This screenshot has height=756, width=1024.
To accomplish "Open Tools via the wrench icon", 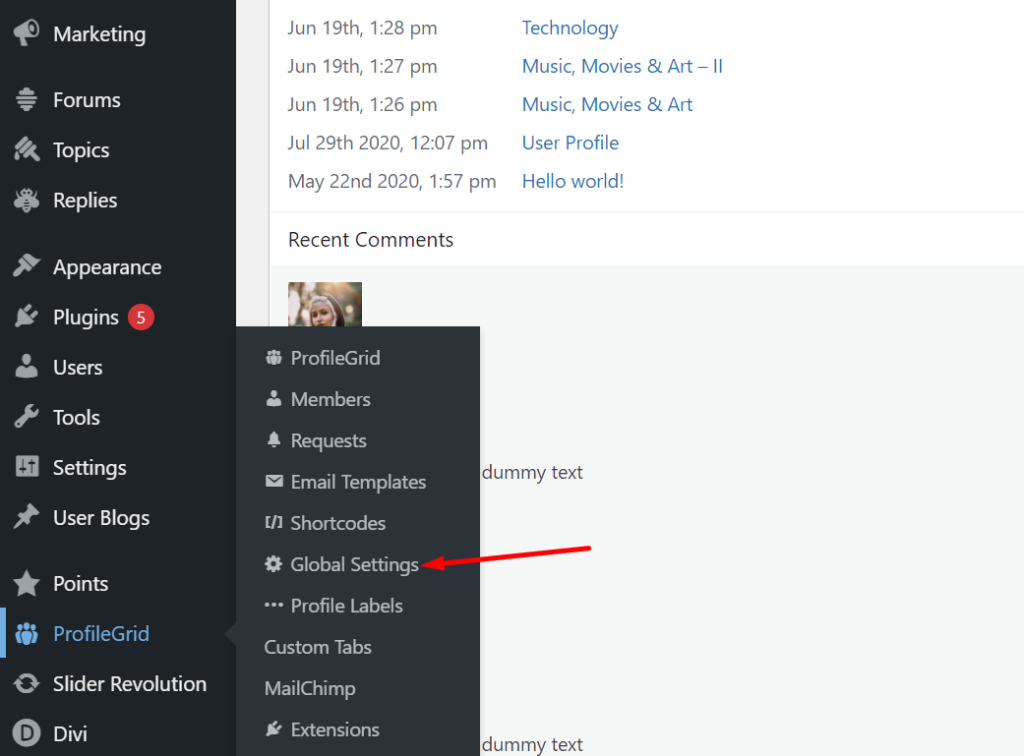I will (x=28, y=417).
